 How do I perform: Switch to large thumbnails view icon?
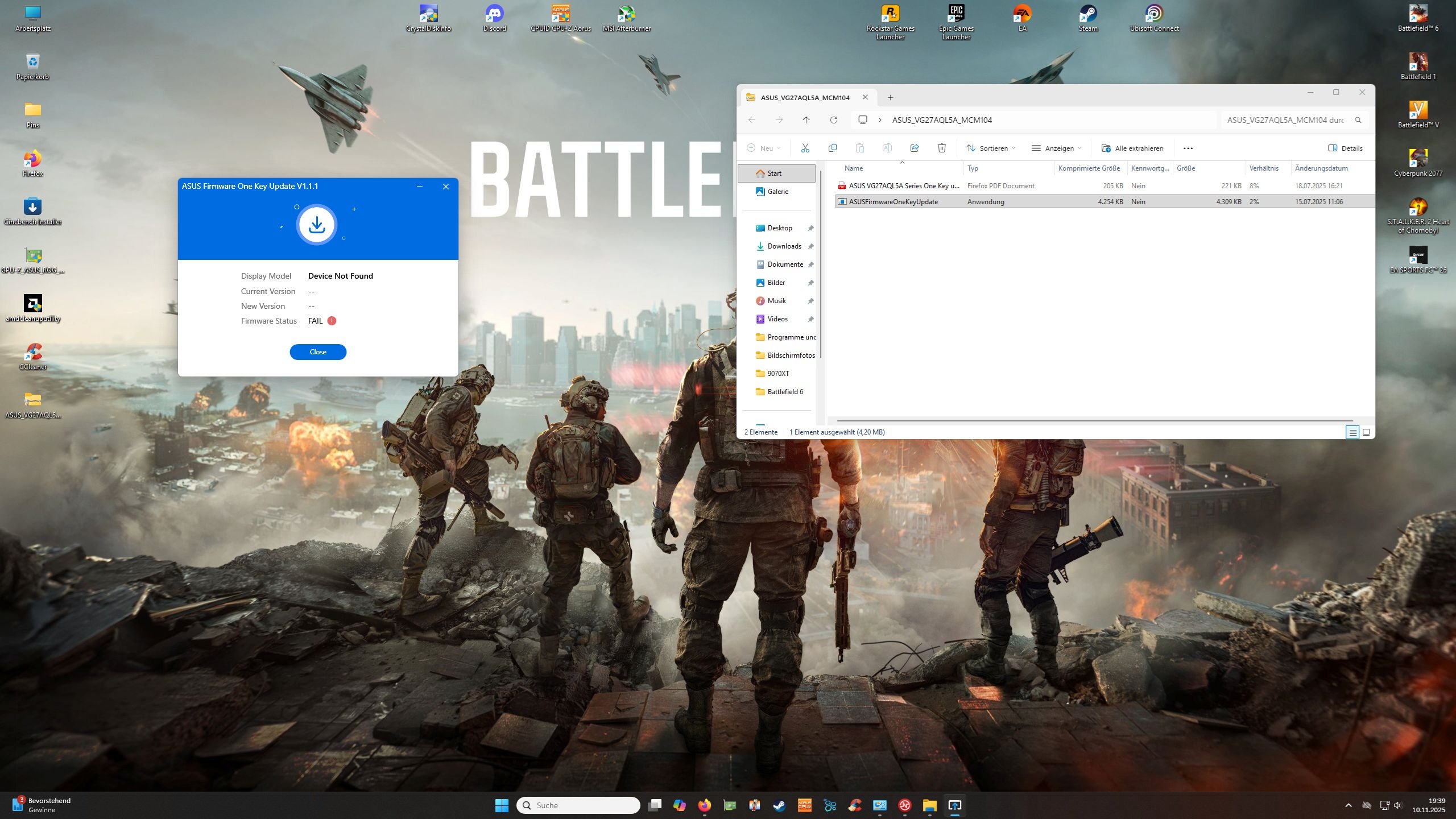click(1366, 432)
